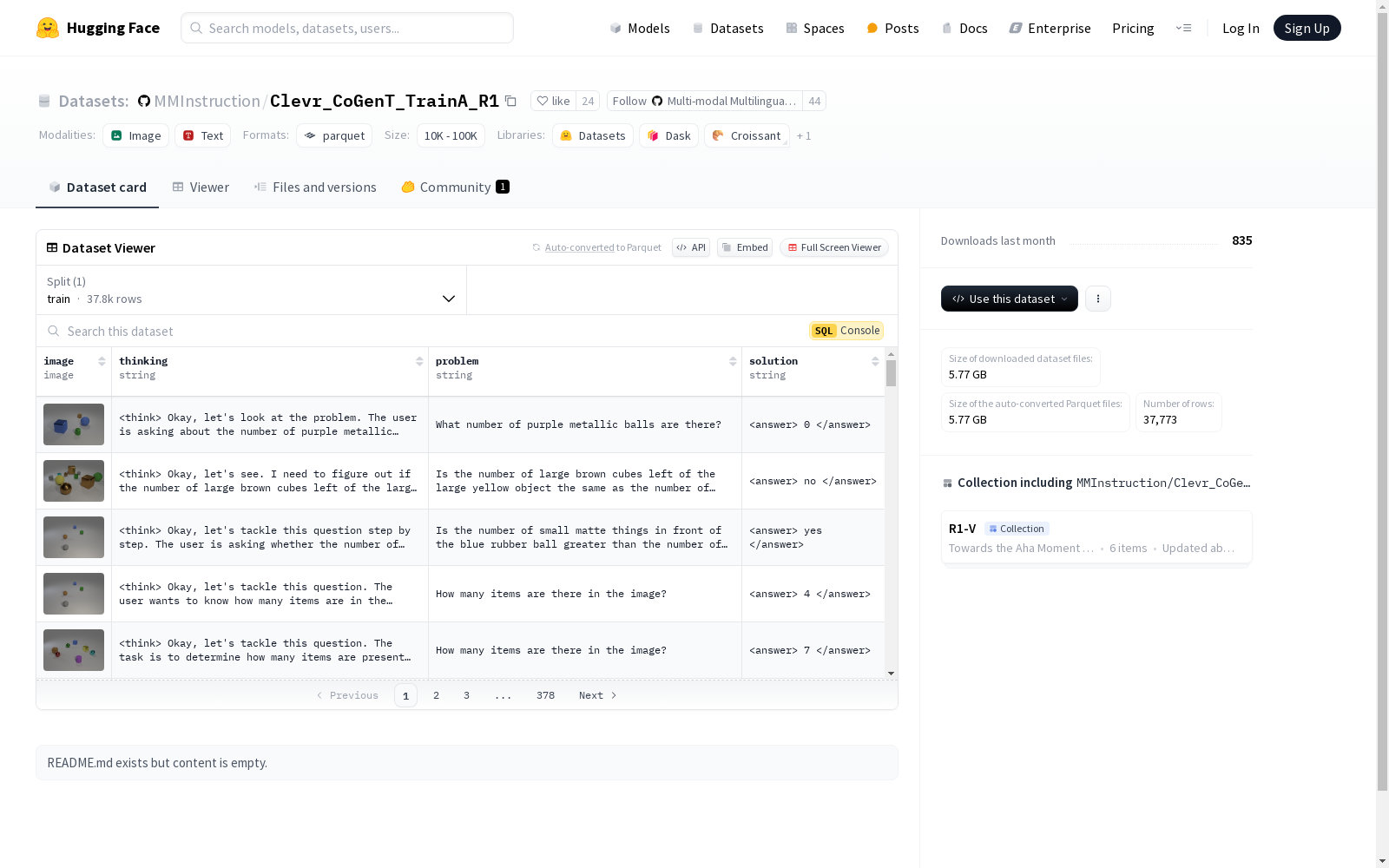Click the table scrollbar down arrow
1389x868 pixels.
click(x=891, y=674)
